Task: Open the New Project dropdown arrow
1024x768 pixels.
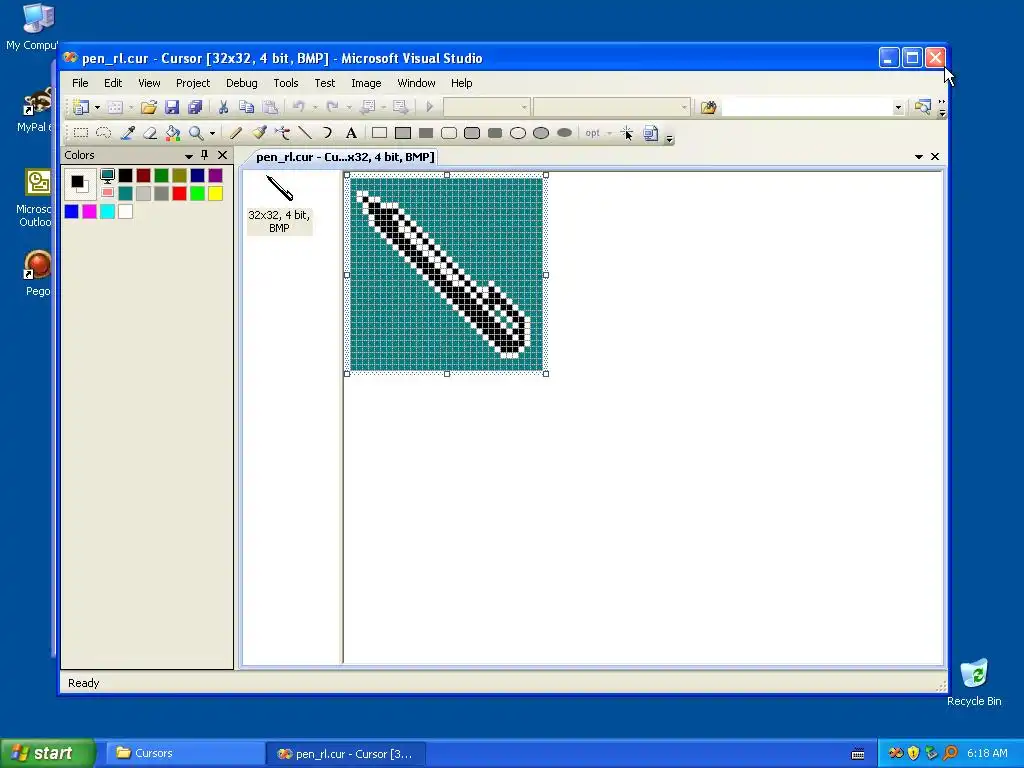Action: (x=97, y=107)
